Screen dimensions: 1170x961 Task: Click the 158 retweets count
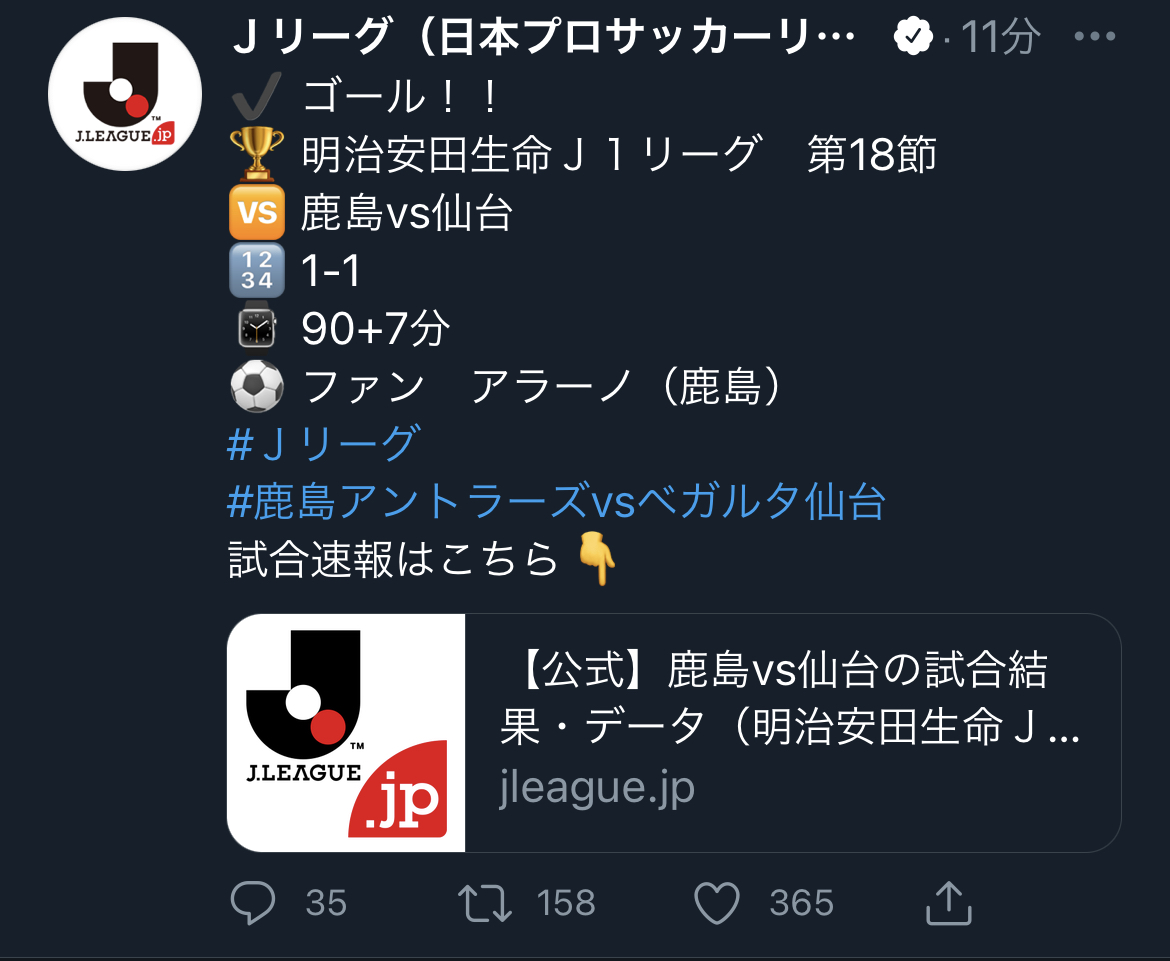click(x=566, y=903)
